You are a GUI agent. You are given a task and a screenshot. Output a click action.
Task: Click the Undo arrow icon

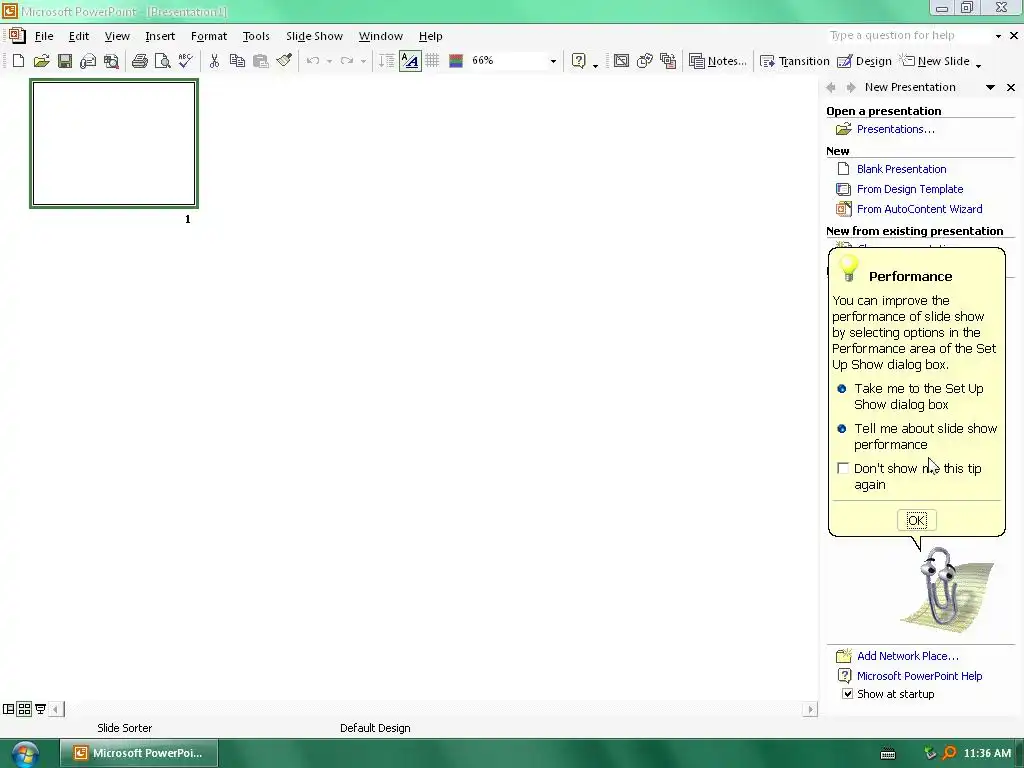coord(313,61)
